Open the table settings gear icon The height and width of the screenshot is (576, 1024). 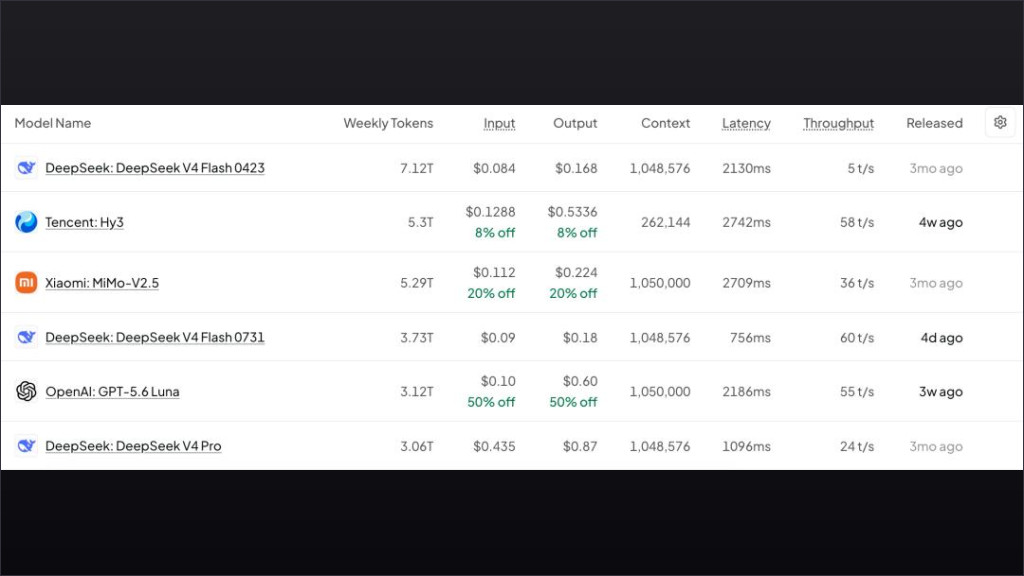[1000, 123]
